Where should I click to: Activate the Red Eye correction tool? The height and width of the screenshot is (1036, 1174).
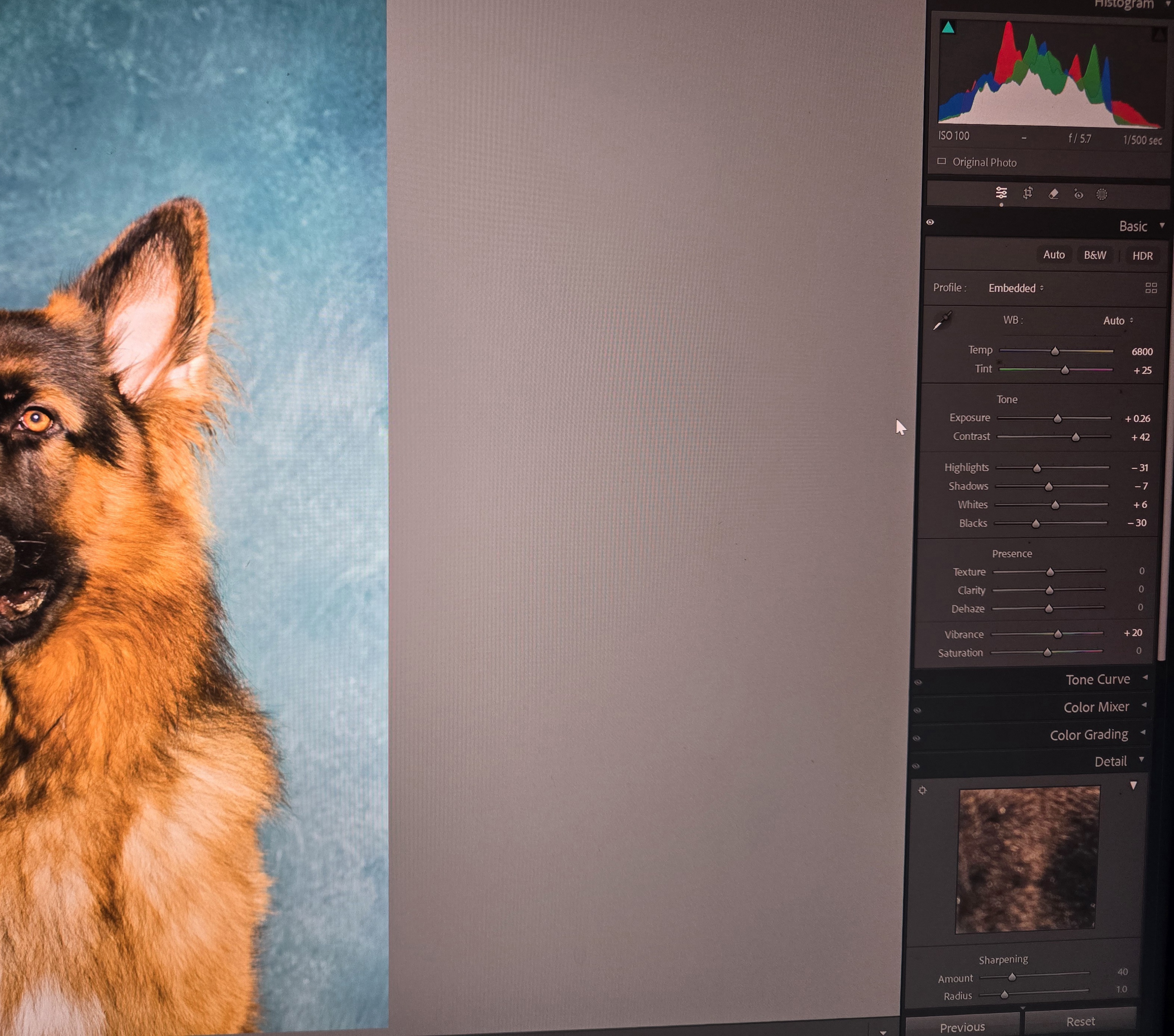1078,195
